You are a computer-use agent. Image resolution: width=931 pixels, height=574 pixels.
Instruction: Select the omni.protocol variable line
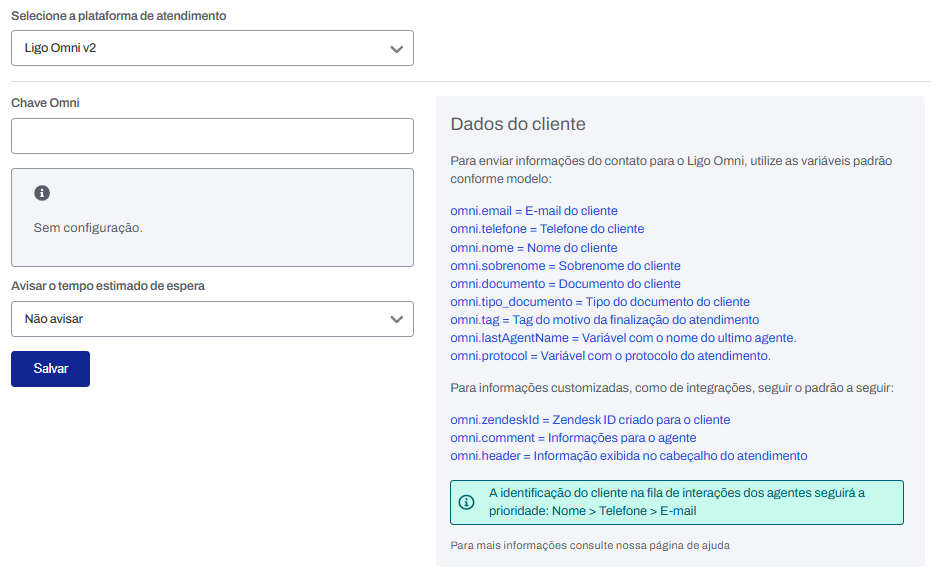pos(610,356)
